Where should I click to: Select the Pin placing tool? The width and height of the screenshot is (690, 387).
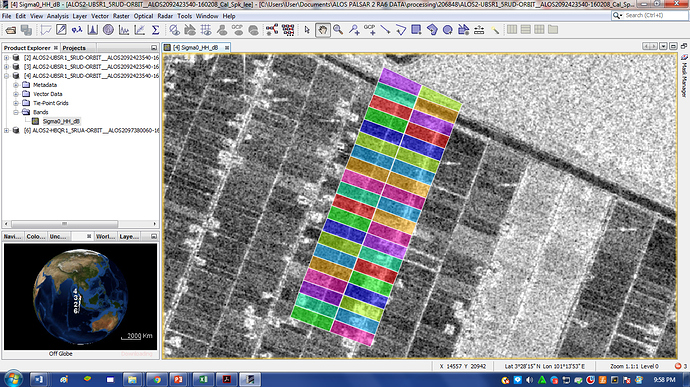point(354,30)
